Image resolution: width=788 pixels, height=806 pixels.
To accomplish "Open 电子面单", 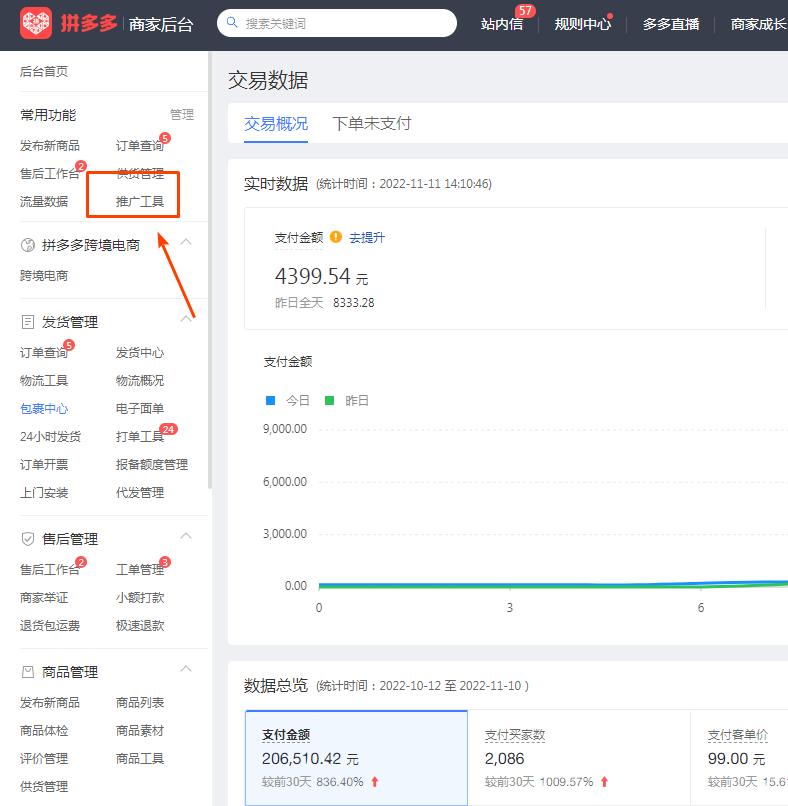I will coord(140,409).
